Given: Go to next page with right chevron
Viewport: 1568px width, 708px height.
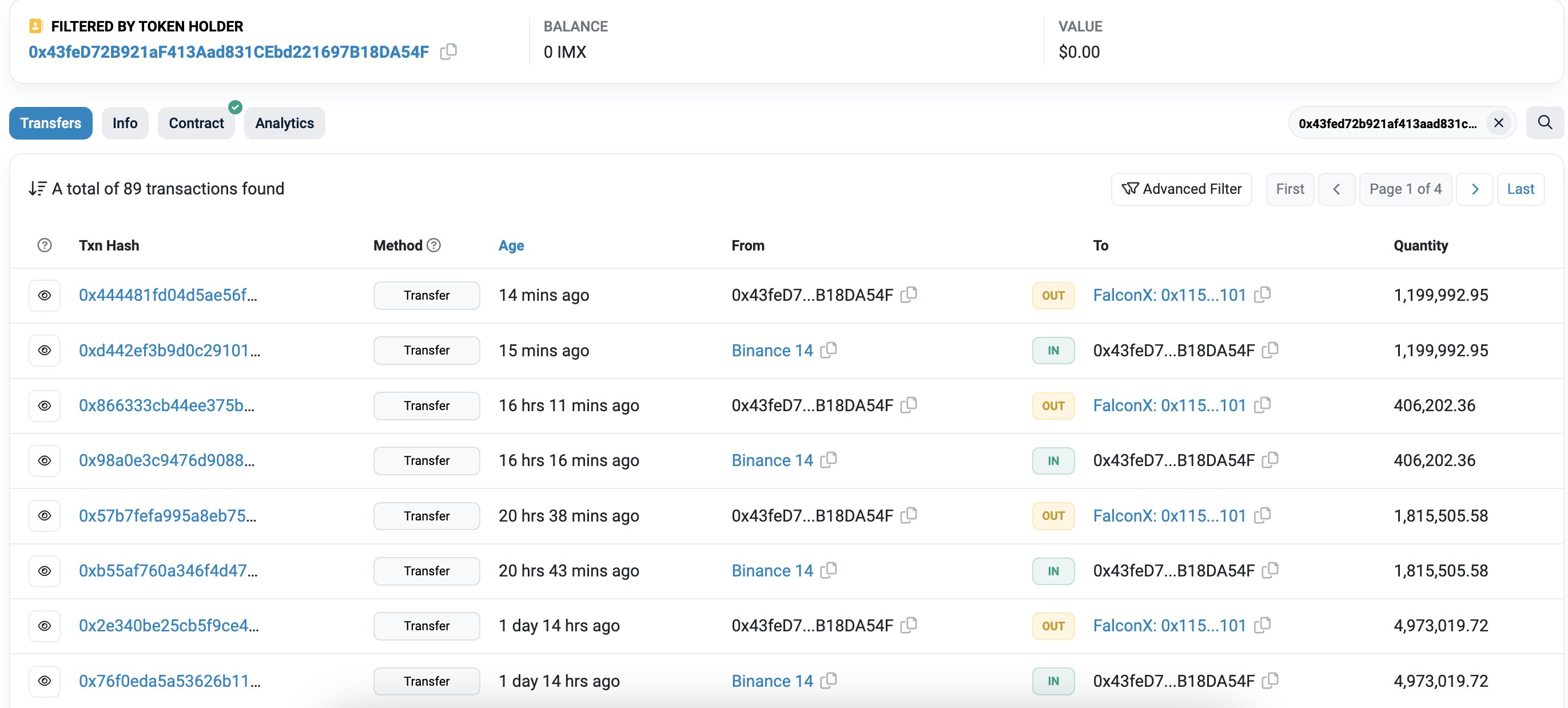Looking at the screenshot, I should tap(1474, 189).
